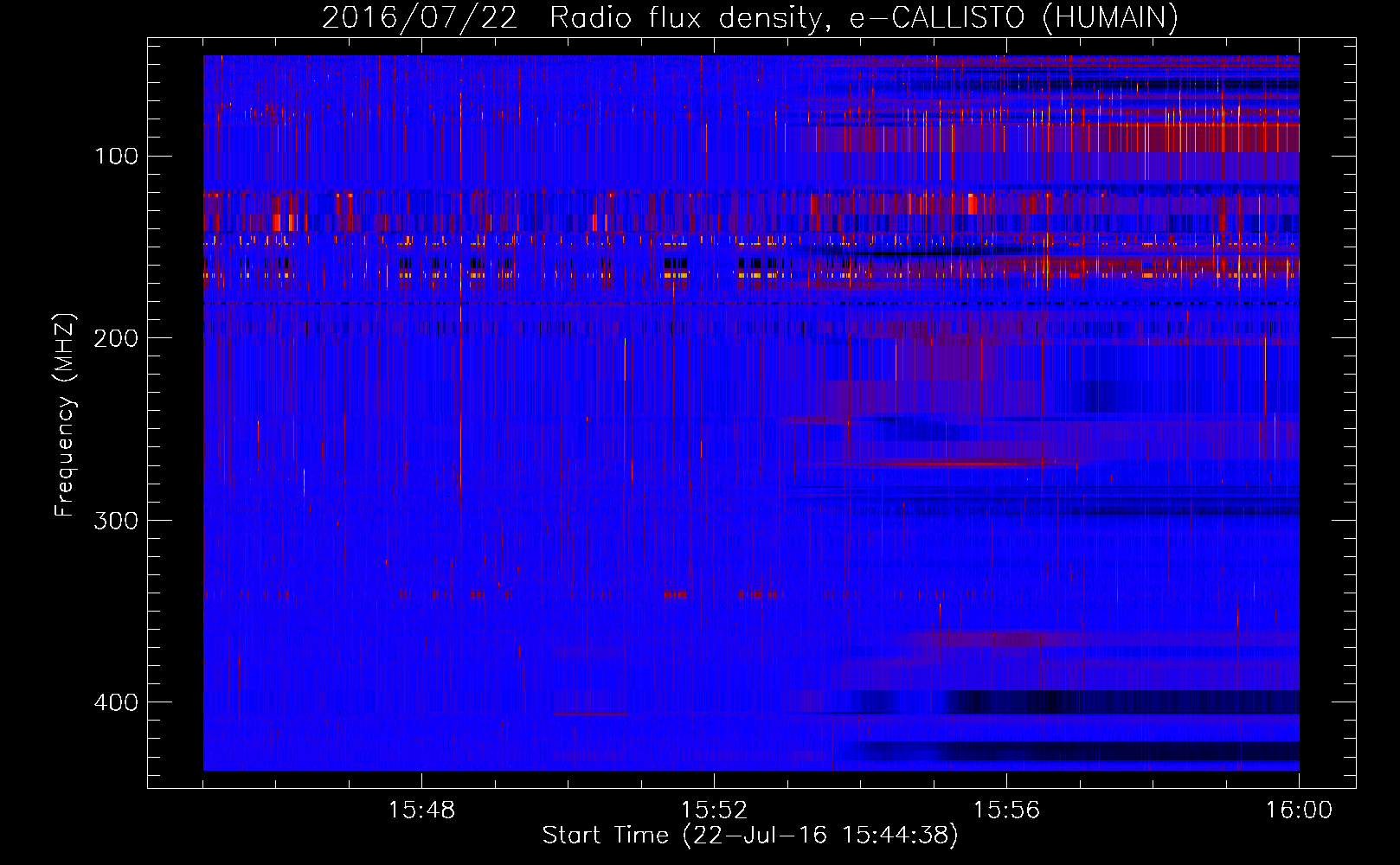Click the 400 frequency tick label
The height and width of the screenshot is (865, 1400).
click(117, 702)
